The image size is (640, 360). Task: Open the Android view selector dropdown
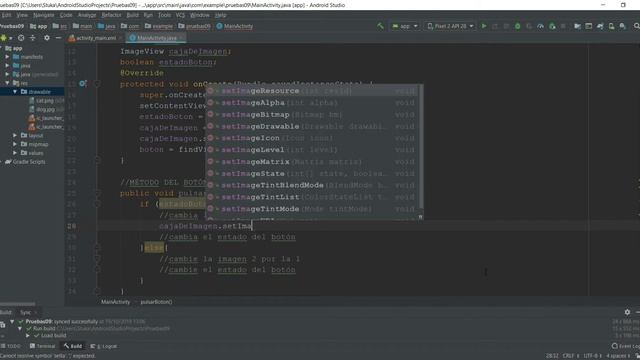point(7,38)
